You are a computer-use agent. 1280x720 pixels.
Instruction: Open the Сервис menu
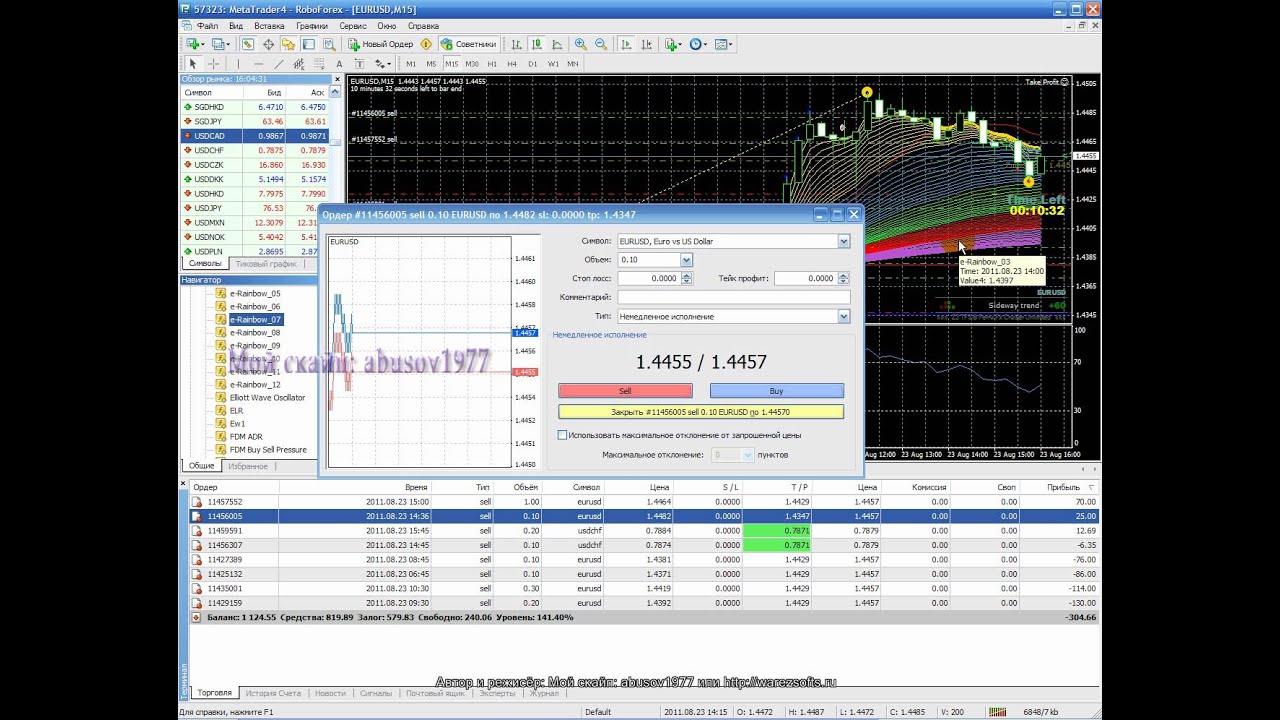click(x=352, y=26)
